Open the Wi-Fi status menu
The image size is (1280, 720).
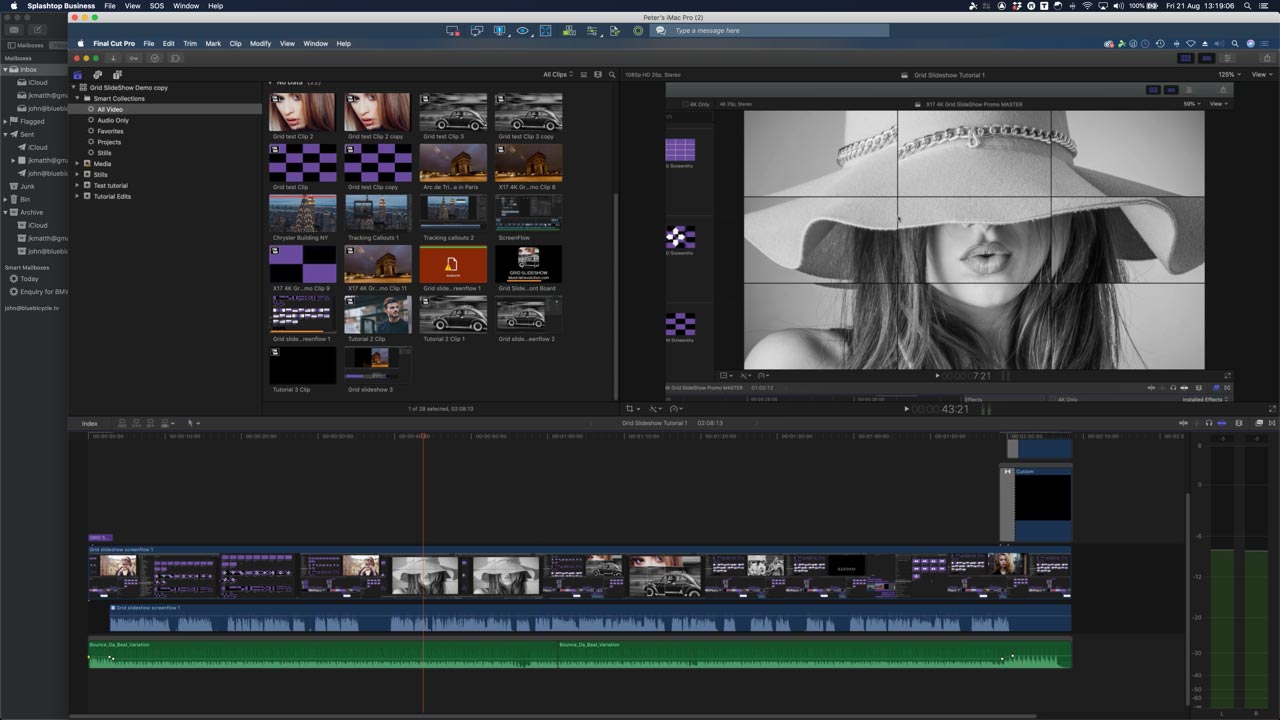[1088, 6]
